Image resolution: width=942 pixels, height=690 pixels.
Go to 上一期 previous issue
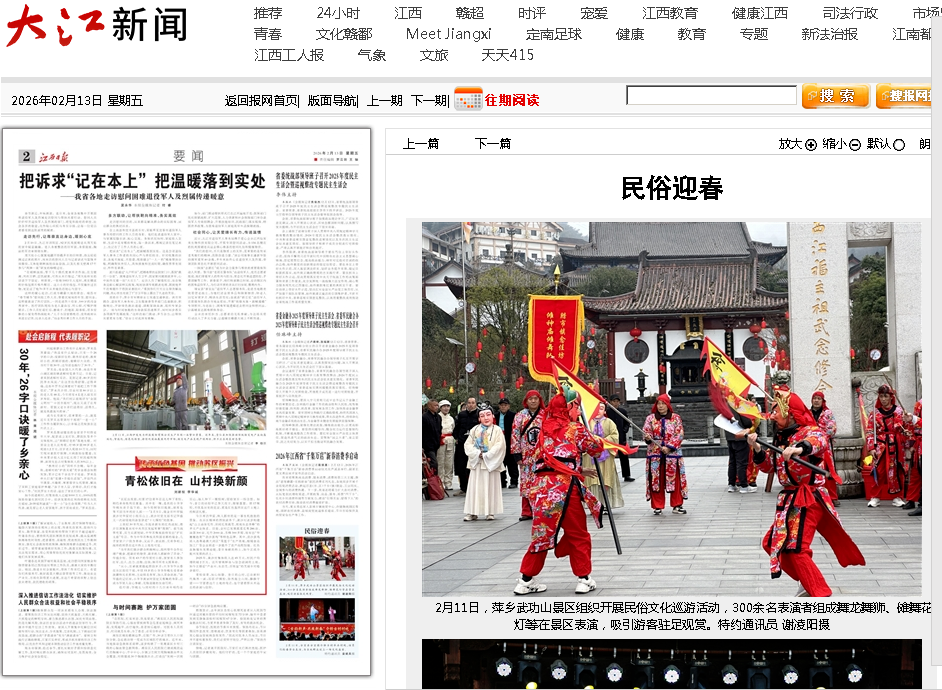[x=384, y=100]
